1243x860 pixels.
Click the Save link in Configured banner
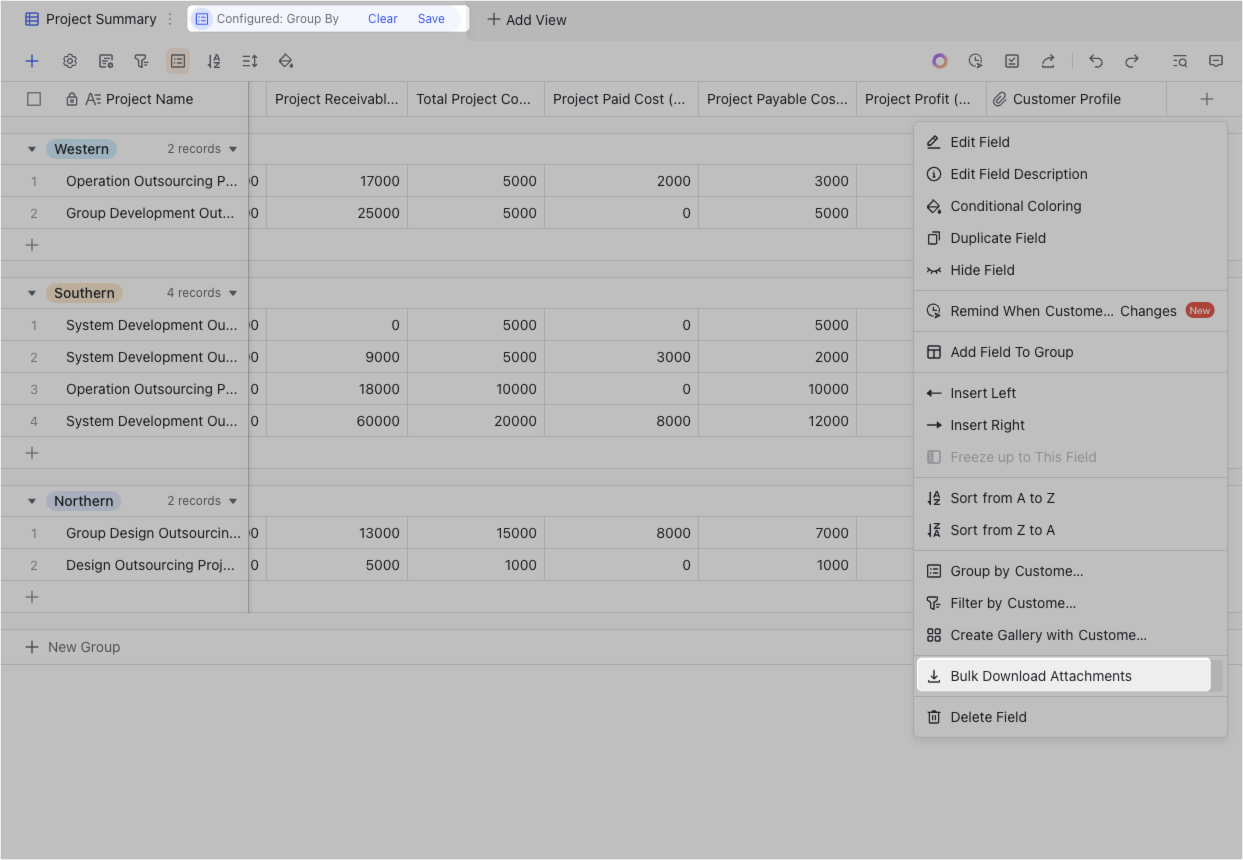[x=431, y=19]
